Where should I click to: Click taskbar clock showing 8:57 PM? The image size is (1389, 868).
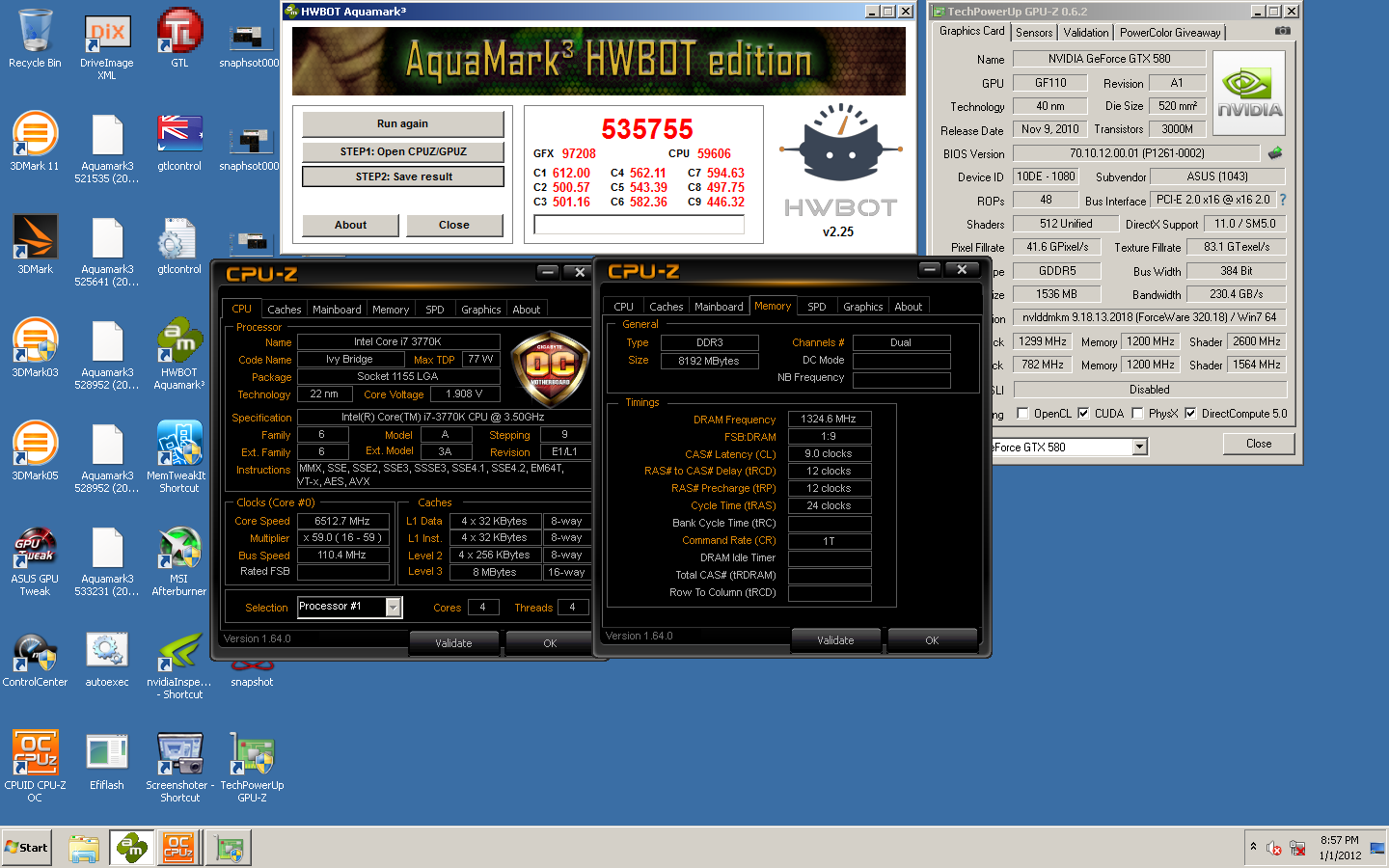click(x=1340, y=848)
